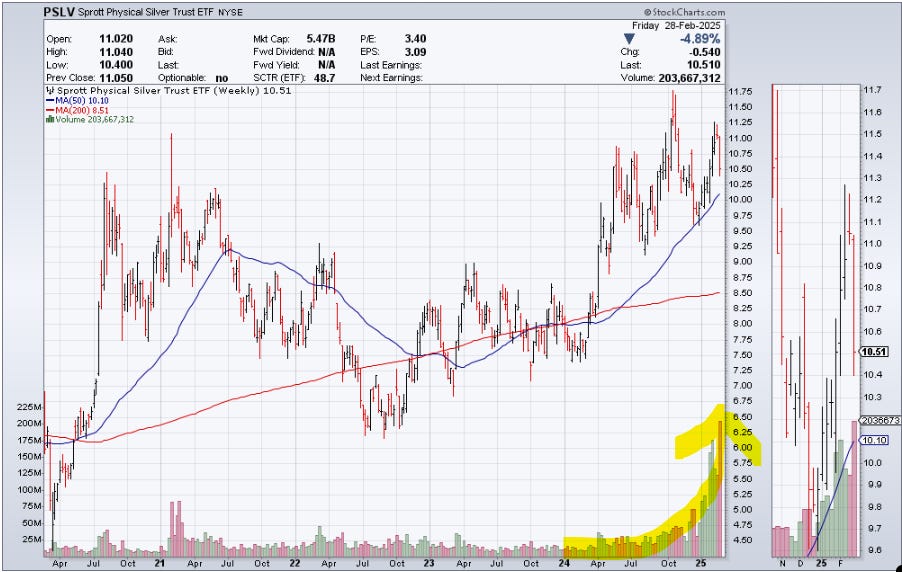Click the boxed volume tag on zoom panel
Screen dimensions: 902x572
[880, 421]
